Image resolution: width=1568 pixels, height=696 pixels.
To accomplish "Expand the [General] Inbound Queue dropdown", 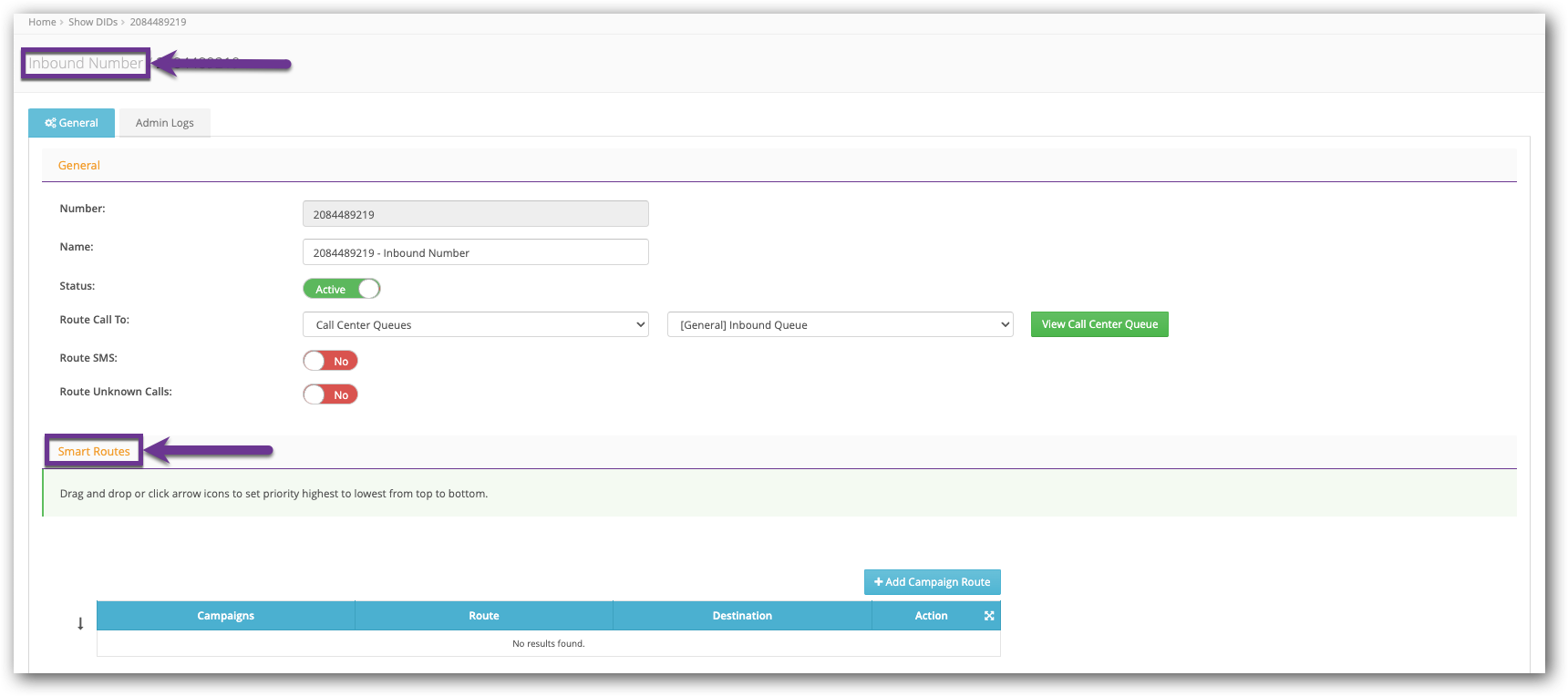I will 840,324.
